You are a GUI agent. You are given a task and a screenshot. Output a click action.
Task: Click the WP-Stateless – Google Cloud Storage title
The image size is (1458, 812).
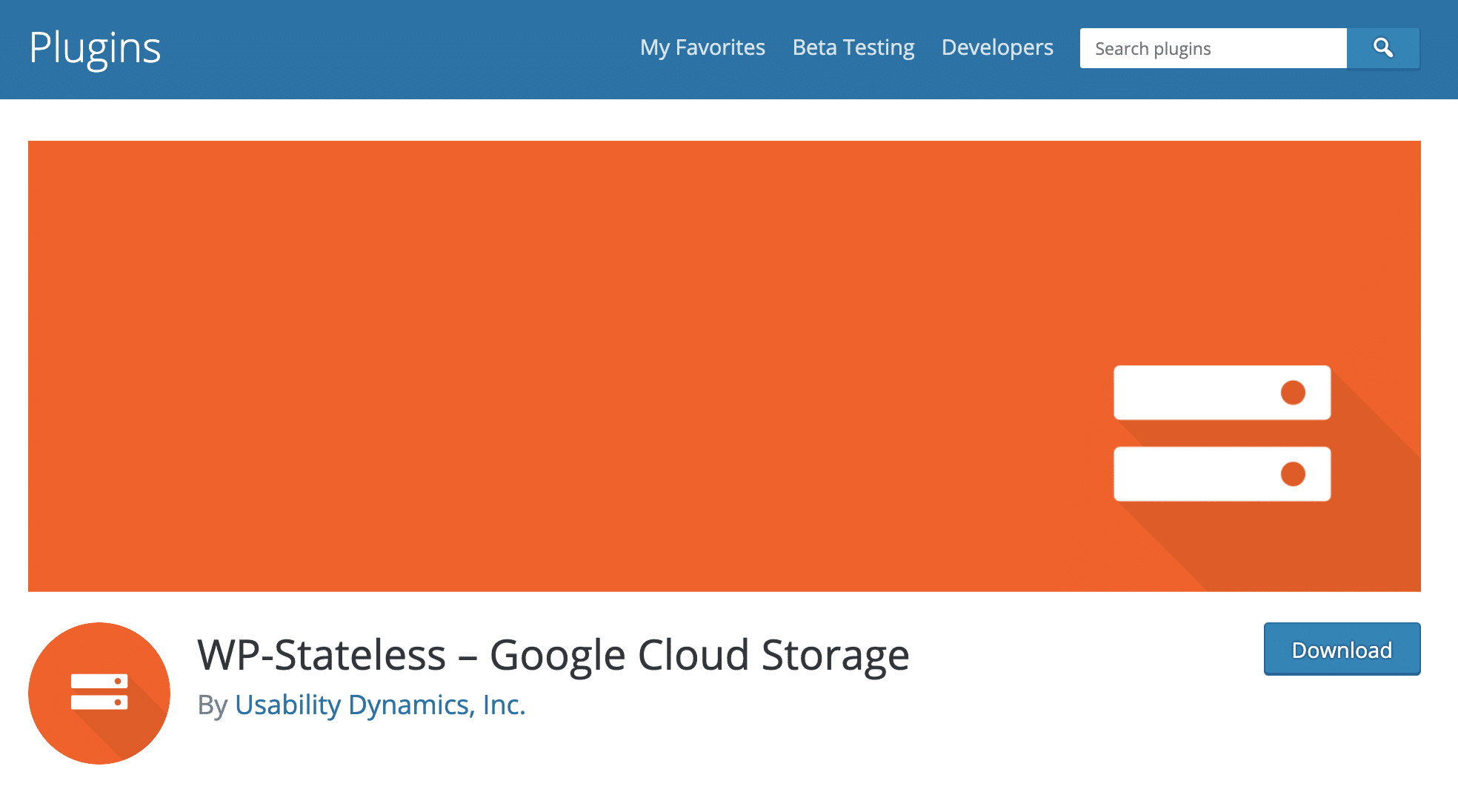click(553, 655)
